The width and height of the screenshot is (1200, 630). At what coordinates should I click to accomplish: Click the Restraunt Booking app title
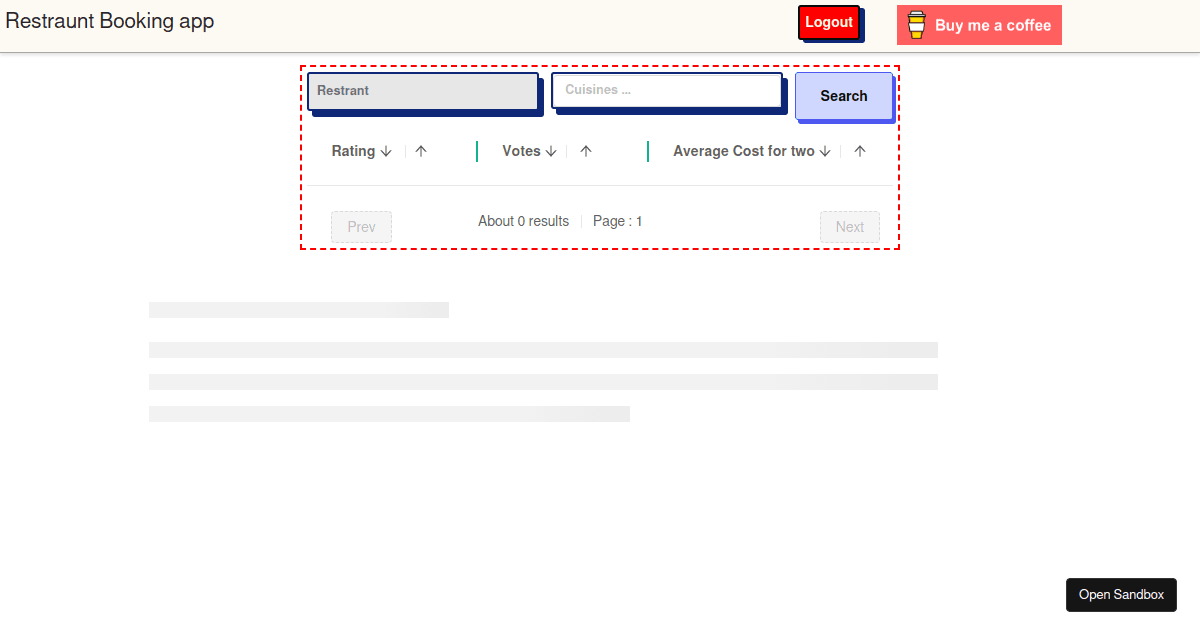pos(110,21)
